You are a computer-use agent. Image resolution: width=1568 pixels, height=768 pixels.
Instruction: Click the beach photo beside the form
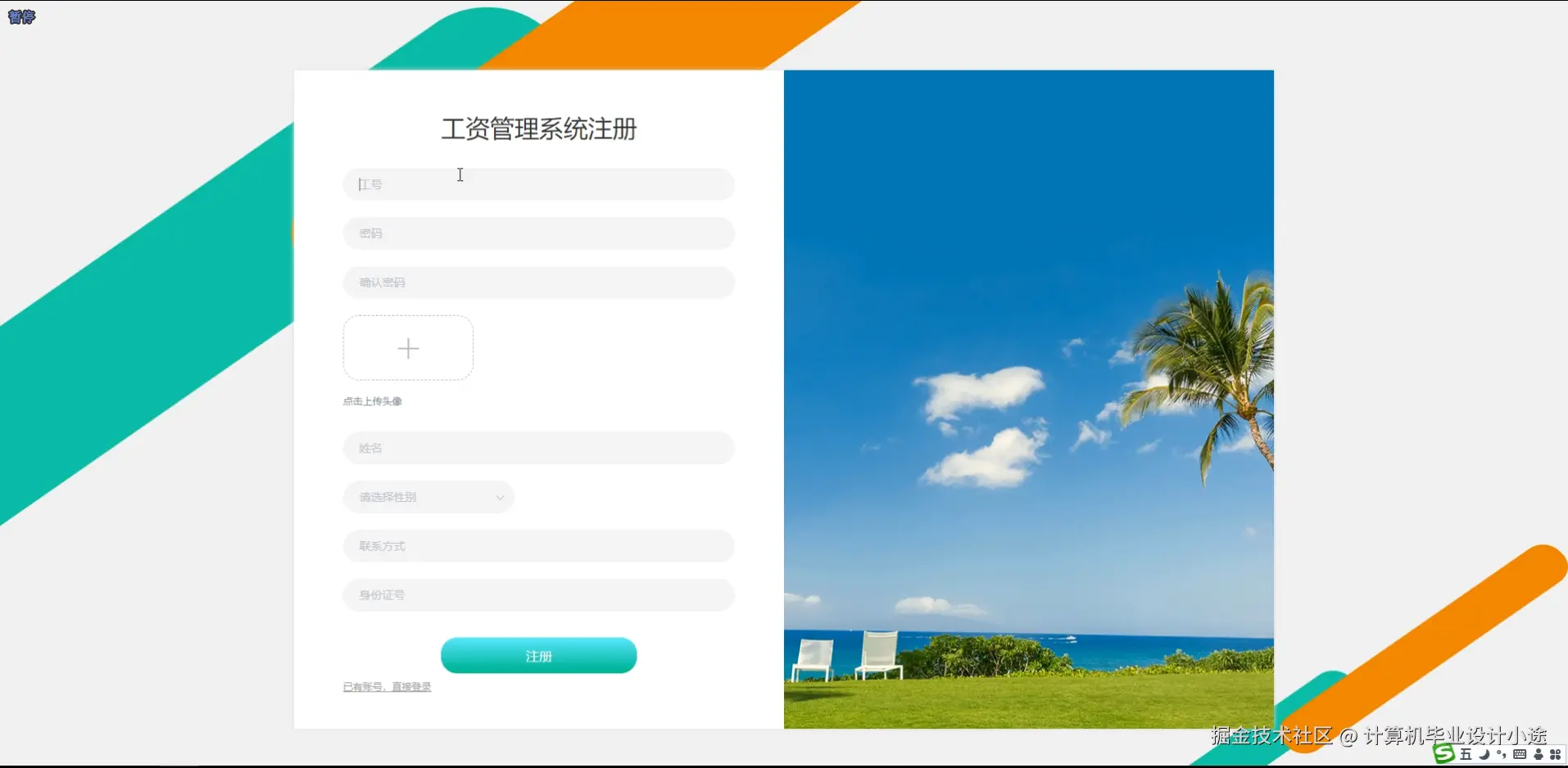coord(1028,400)
